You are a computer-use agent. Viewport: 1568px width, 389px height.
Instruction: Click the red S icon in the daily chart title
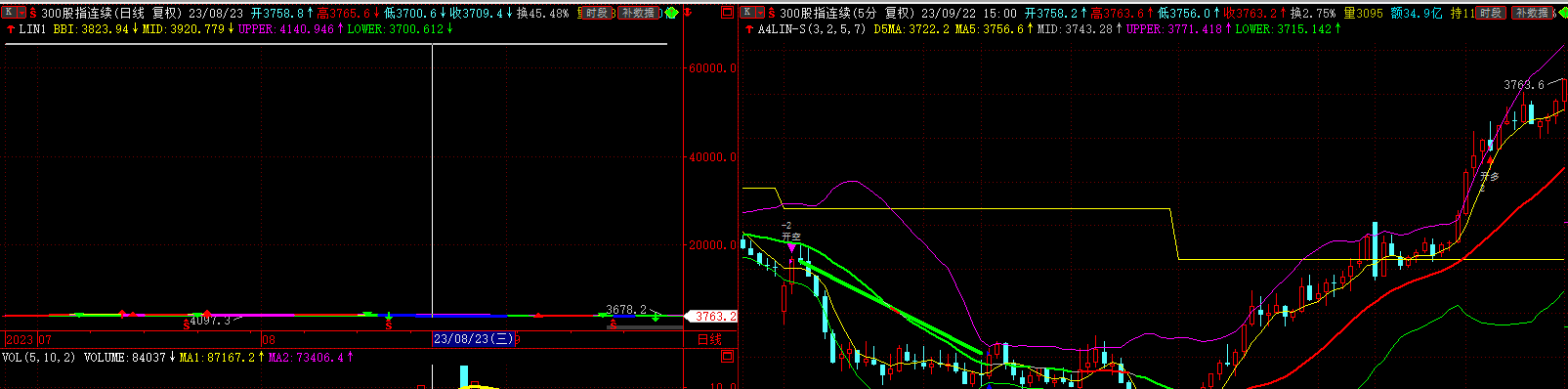(33, 14)
